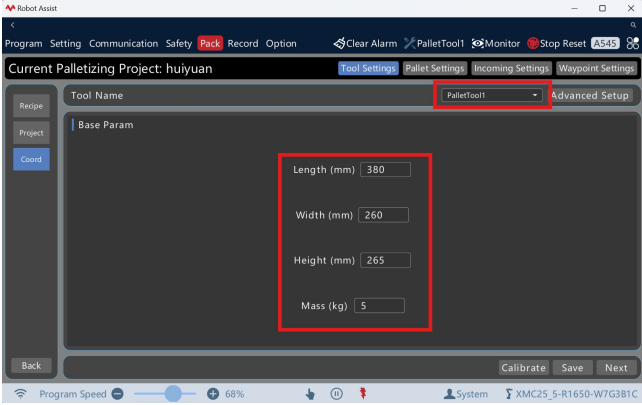Open the Communication menu
The image size is (642, 405).
[123, 43]
